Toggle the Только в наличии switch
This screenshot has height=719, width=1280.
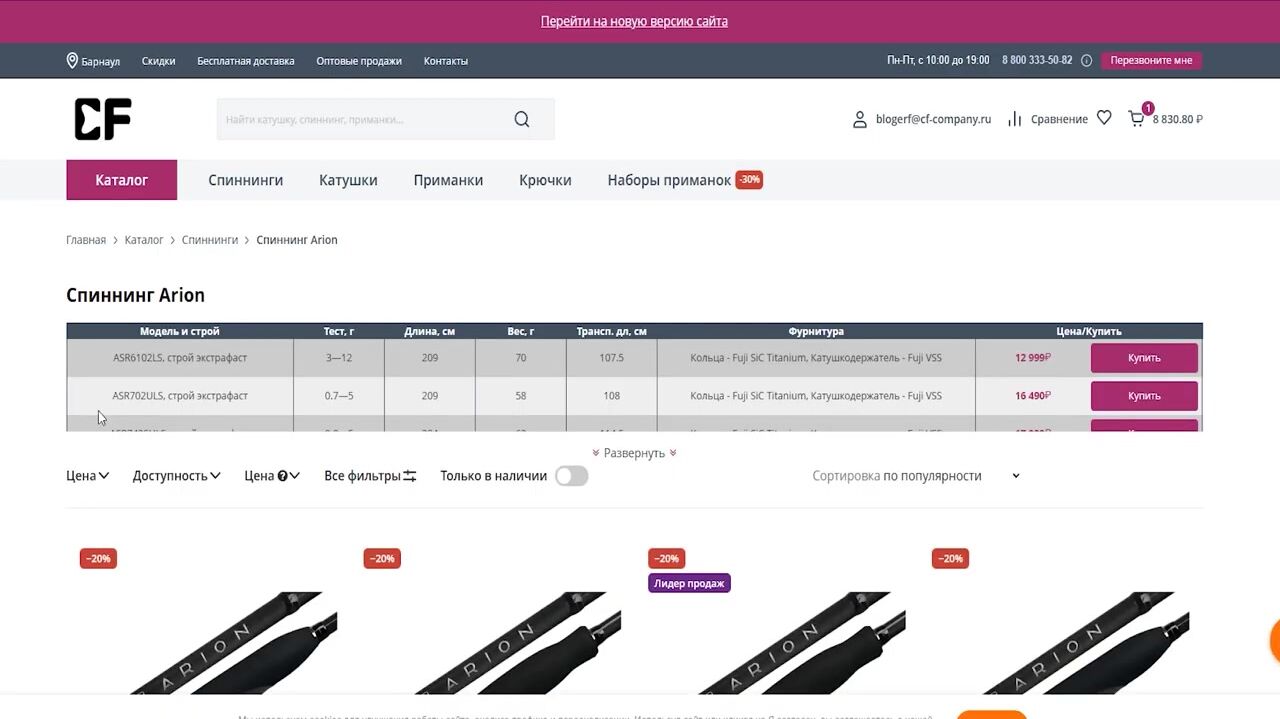[571, 476]
